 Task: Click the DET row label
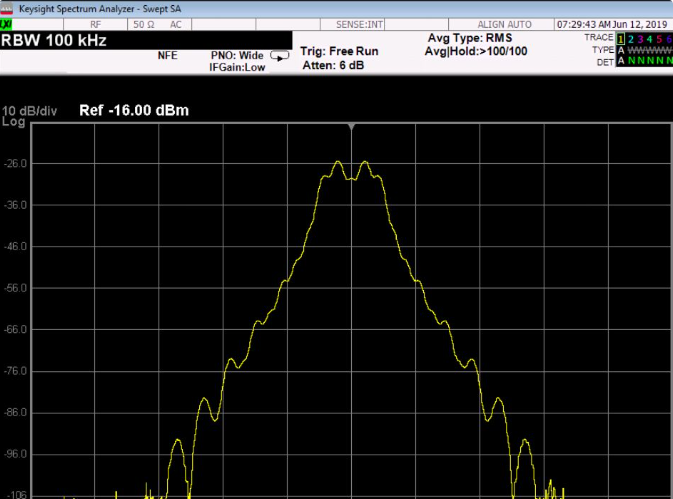[605, 63]
